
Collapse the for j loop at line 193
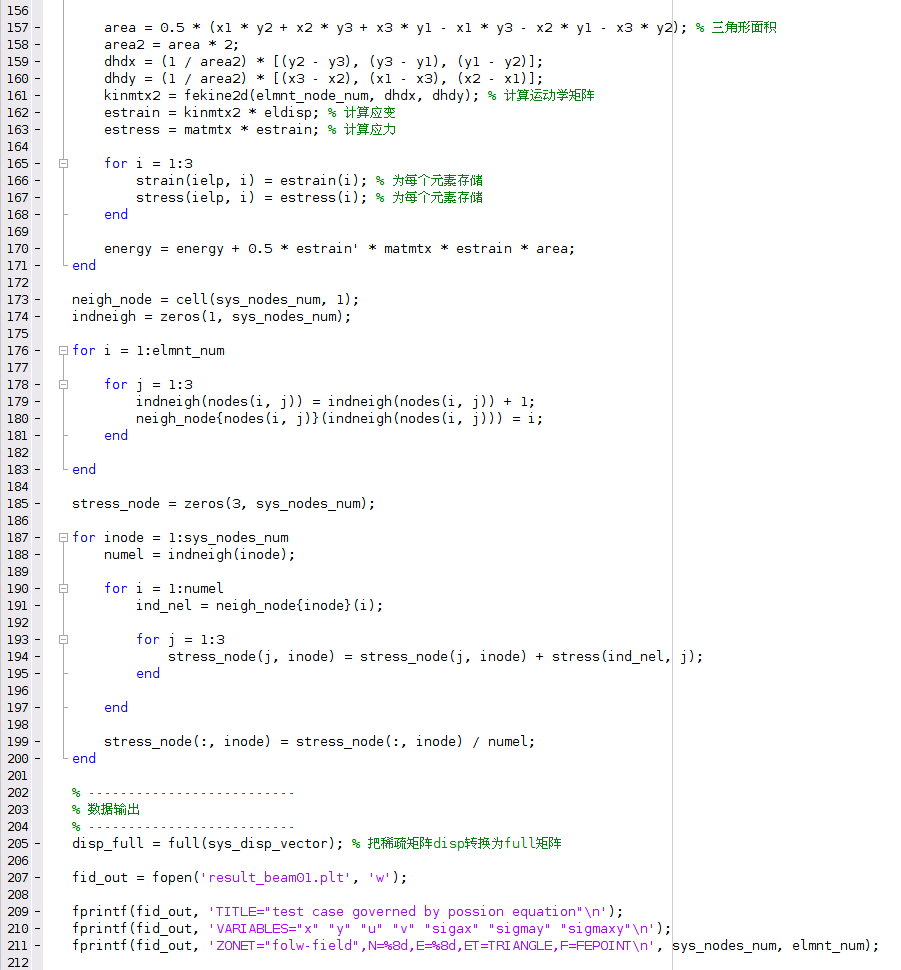coord(63,639)
